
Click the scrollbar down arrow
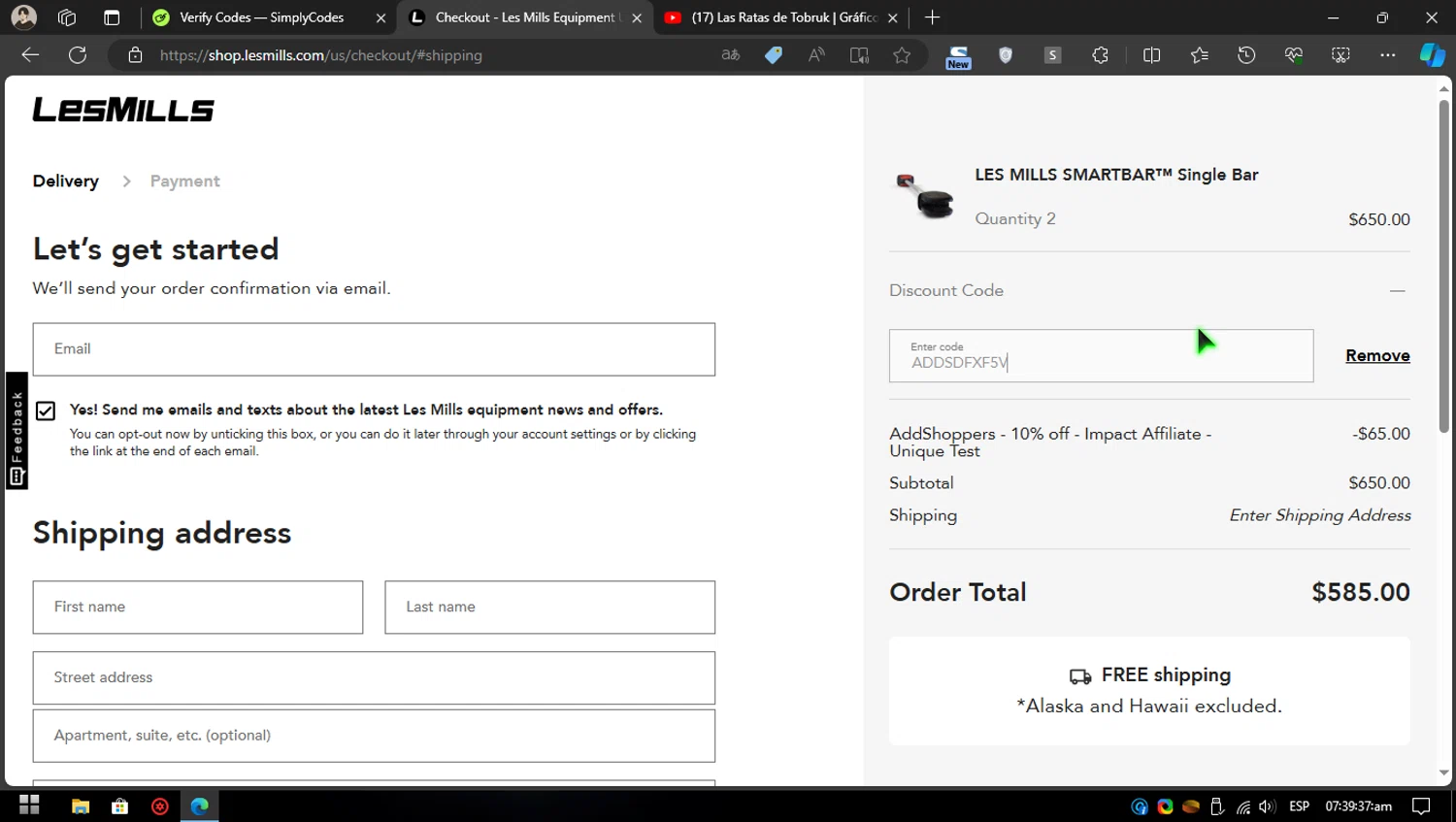1443,773
